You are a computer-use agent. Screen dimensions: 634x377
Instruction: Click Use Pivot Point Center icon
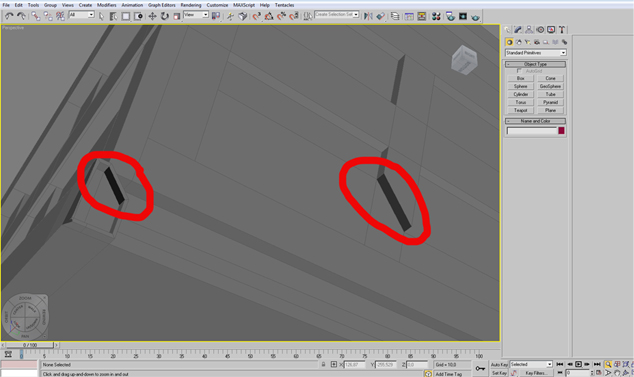pos(216,16)
